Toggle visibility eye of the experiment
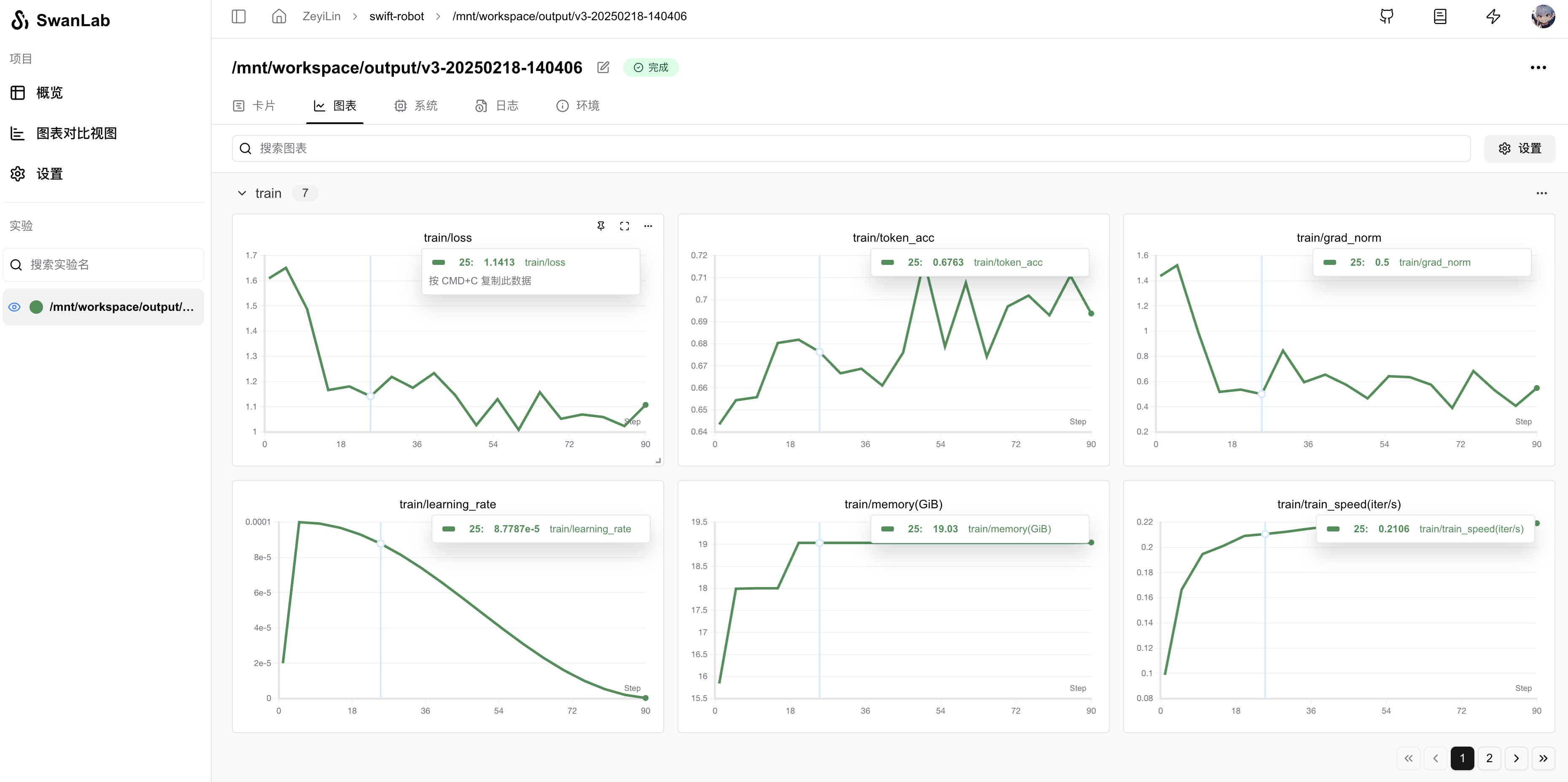Viewport: 1568px width, 782px height. 15,307
